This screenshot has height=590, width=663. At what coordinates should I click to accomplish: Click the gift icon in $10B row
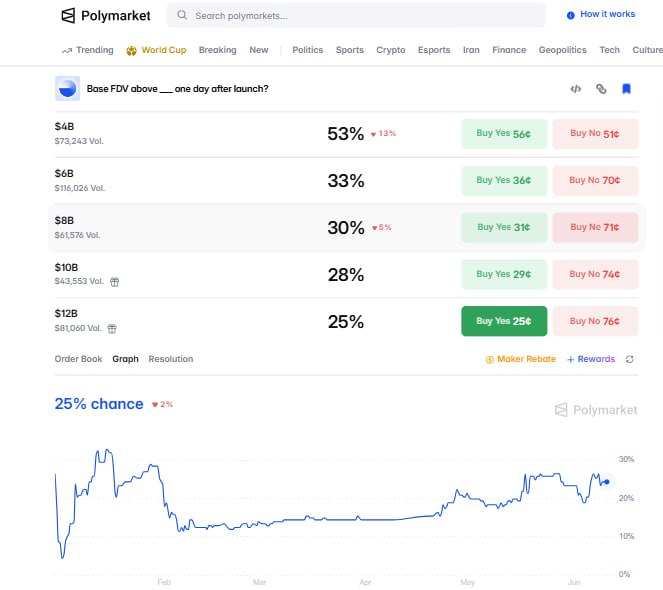click(115, 282)
